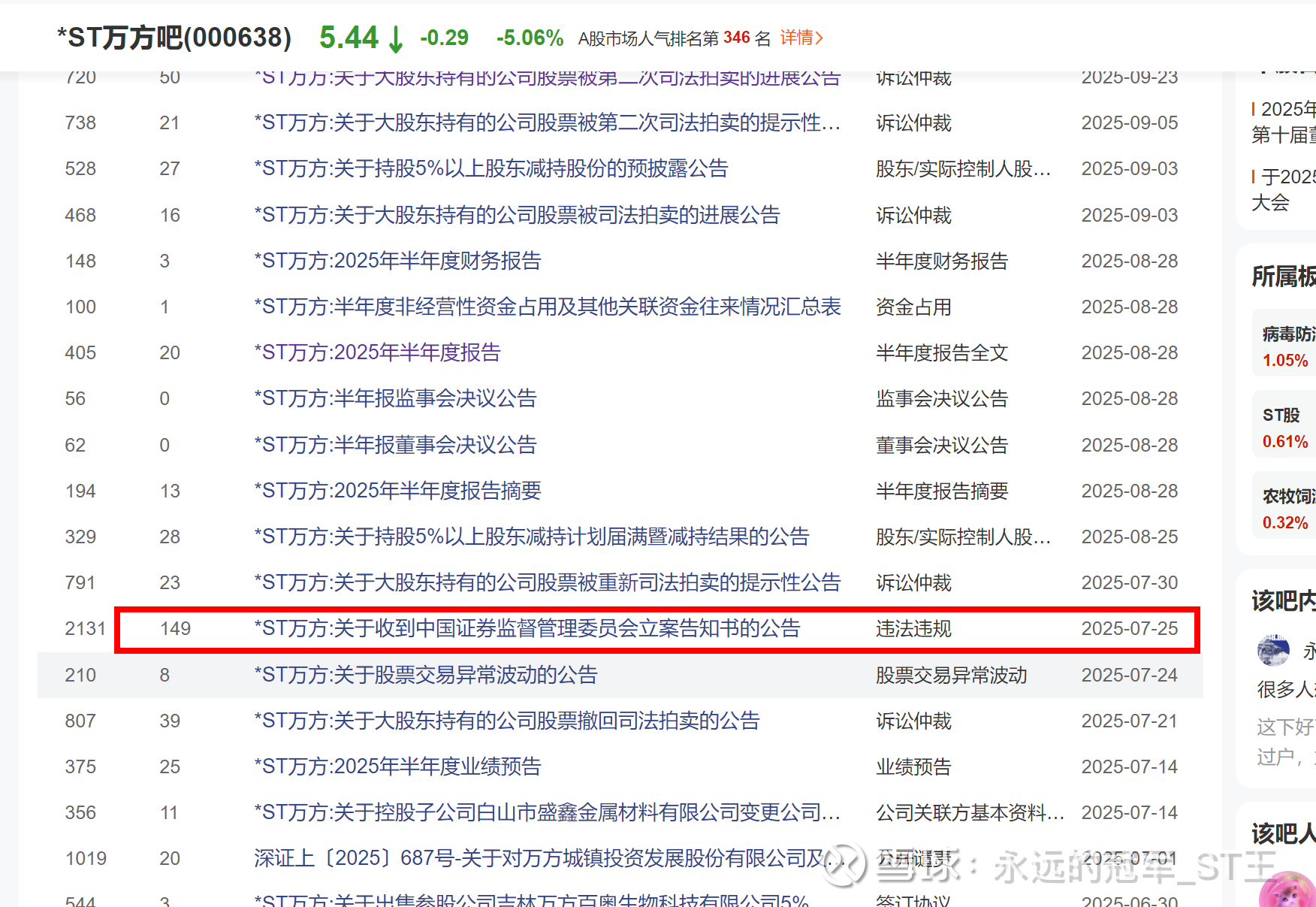Click the 1.05% sector change in the sidebar
Image resolution: width=1316 pixels, height=907 pixels.
pos(1285,361)
